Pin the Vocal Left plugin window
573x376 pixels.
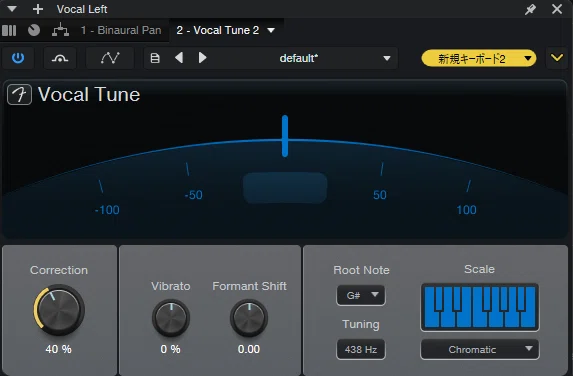(530, 9)
